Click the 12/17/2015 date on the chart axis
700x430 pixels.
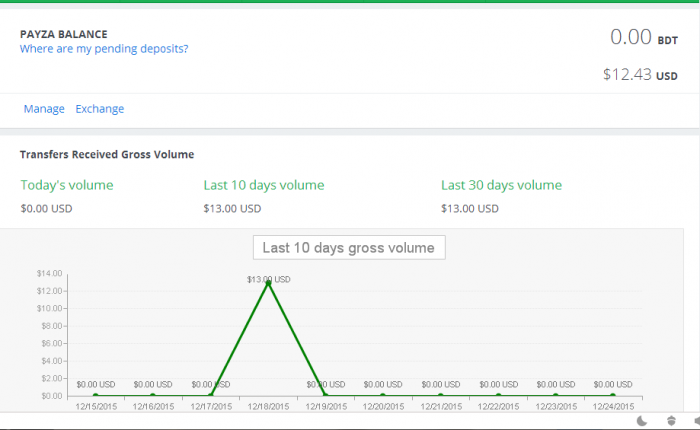[x=211, y=406]
